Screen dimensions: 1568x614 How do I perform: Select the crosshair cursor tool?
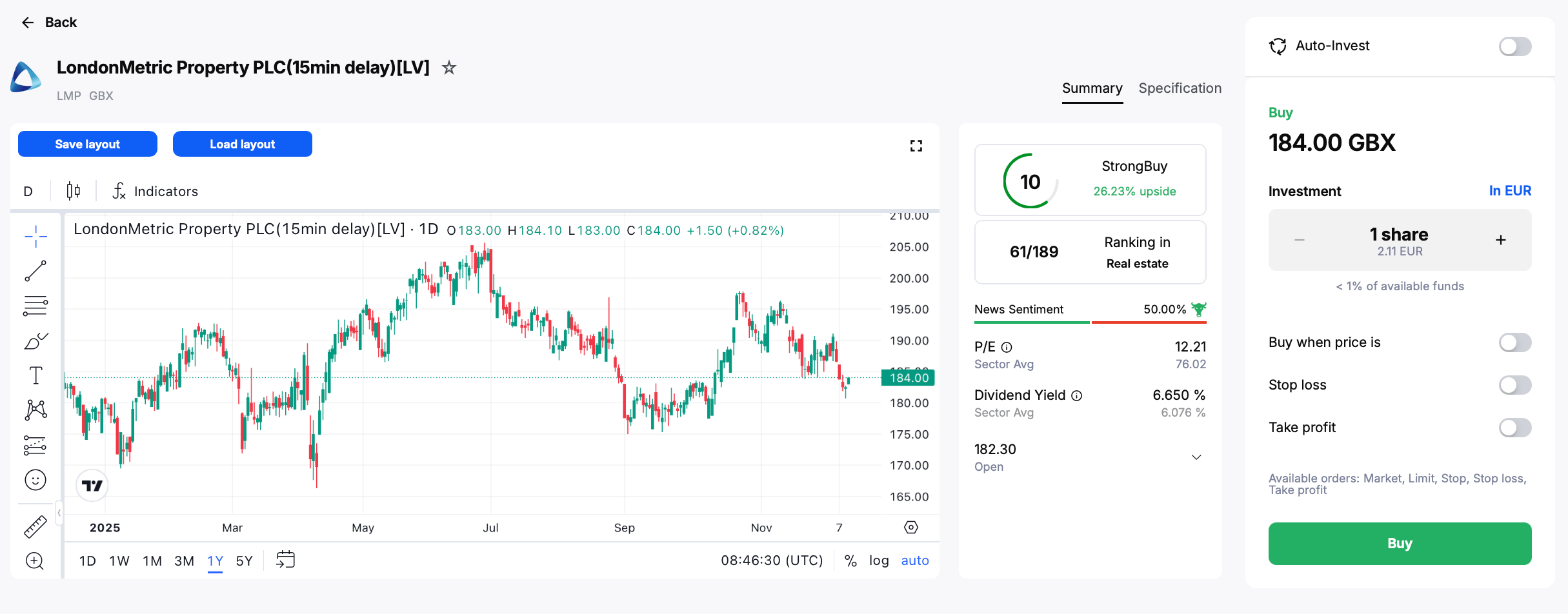tap(35, 237)
